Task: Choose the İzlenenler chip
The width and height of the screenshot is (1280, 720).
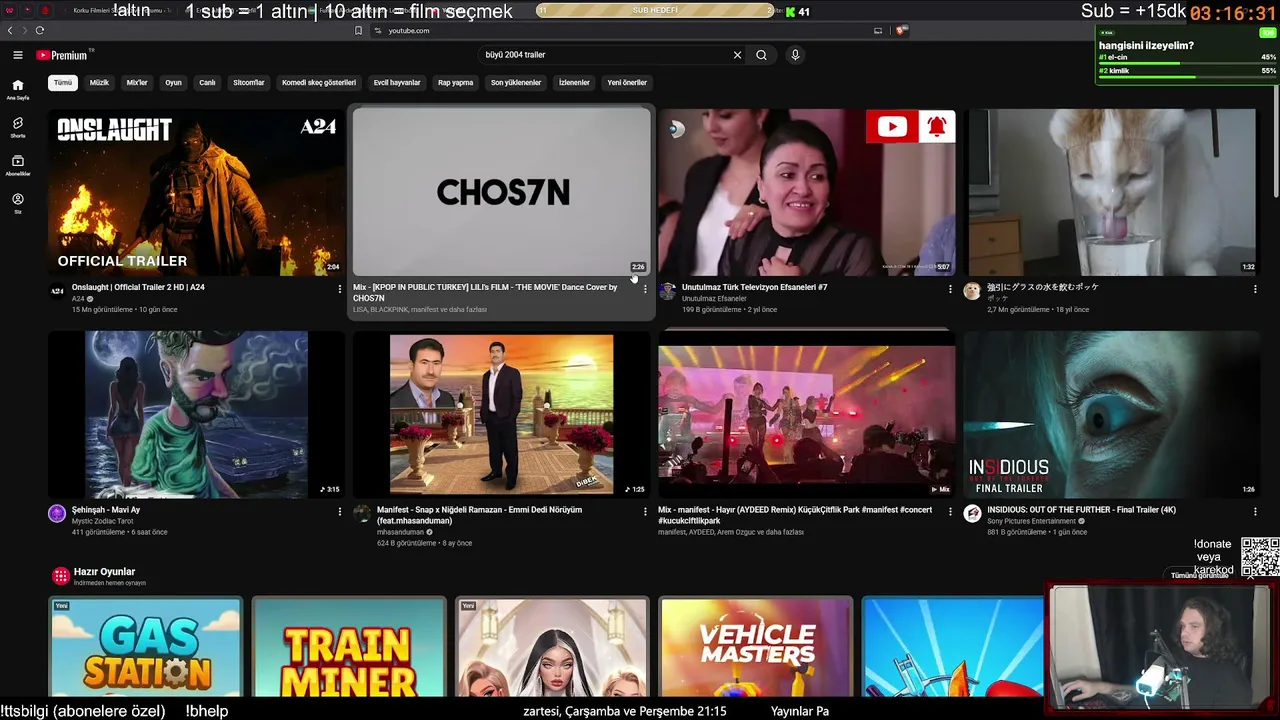Action: pyautogui.click(x=574, y=83)
